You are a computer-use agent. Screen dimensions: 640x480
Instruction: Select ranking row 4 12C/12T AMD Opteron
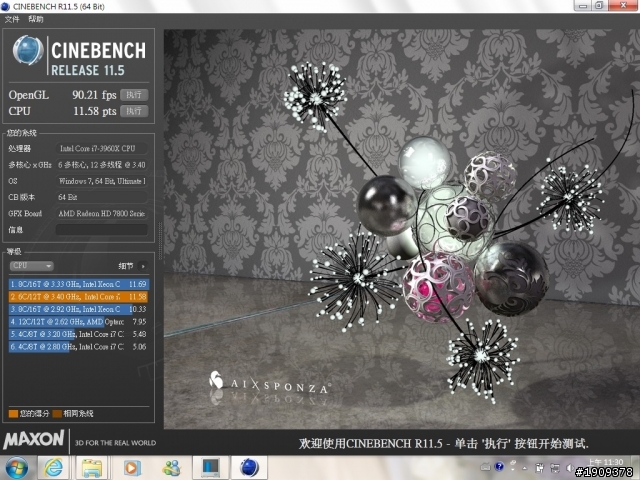(x=79, y=322)
